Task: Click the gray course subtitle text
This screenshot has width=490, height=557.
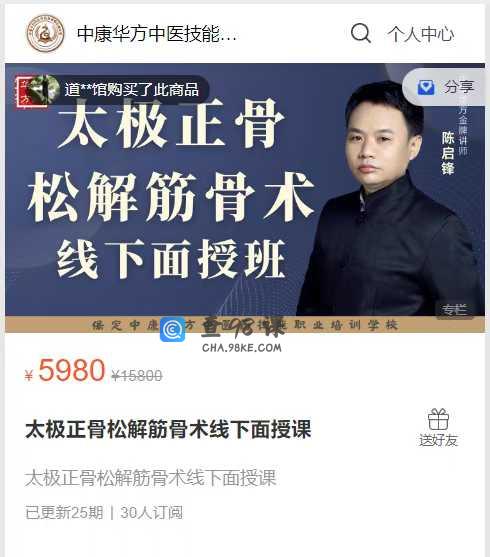Action: coord(151,478)
